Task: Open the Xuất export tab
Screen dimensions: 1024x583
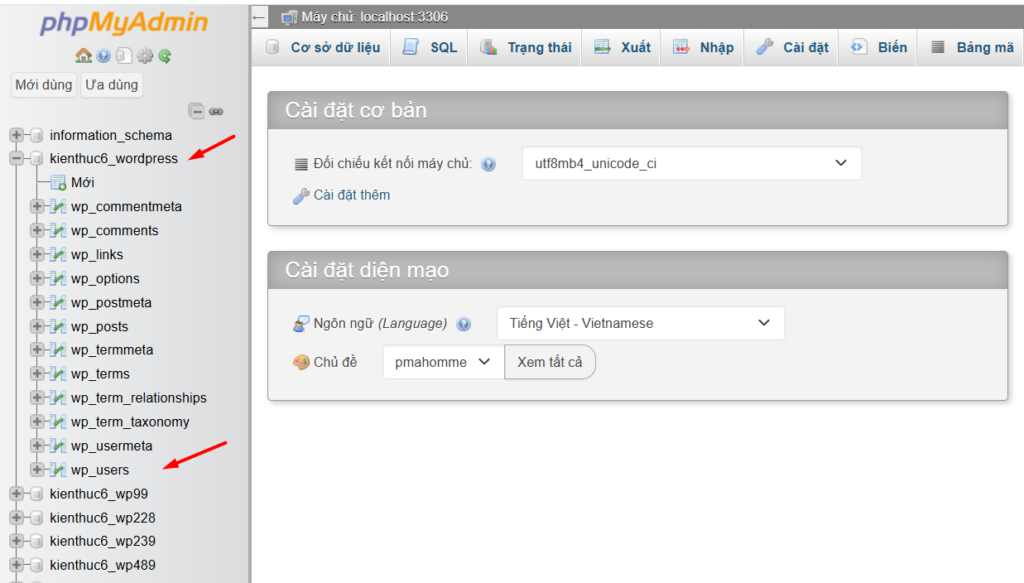Action: point(622,48)
